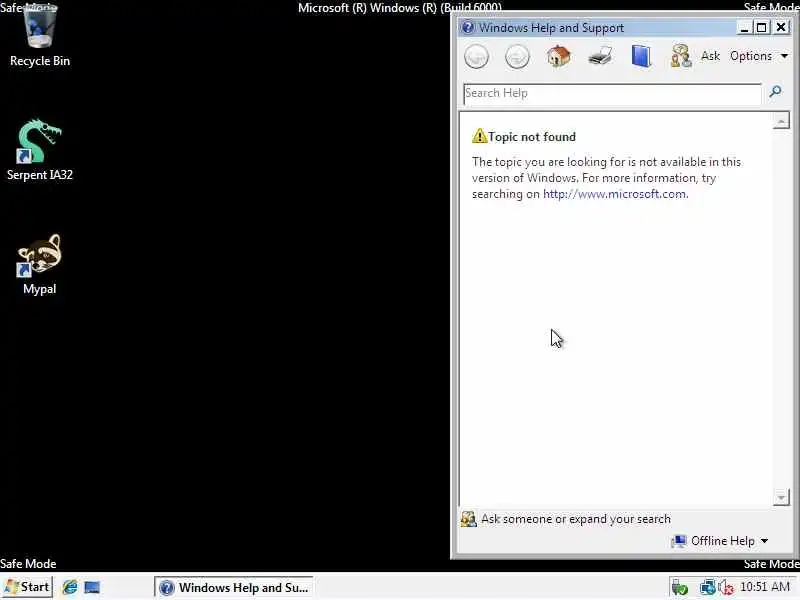Close the Windows Help and Support window
The image size is (800, 600).
coord(781,28)
